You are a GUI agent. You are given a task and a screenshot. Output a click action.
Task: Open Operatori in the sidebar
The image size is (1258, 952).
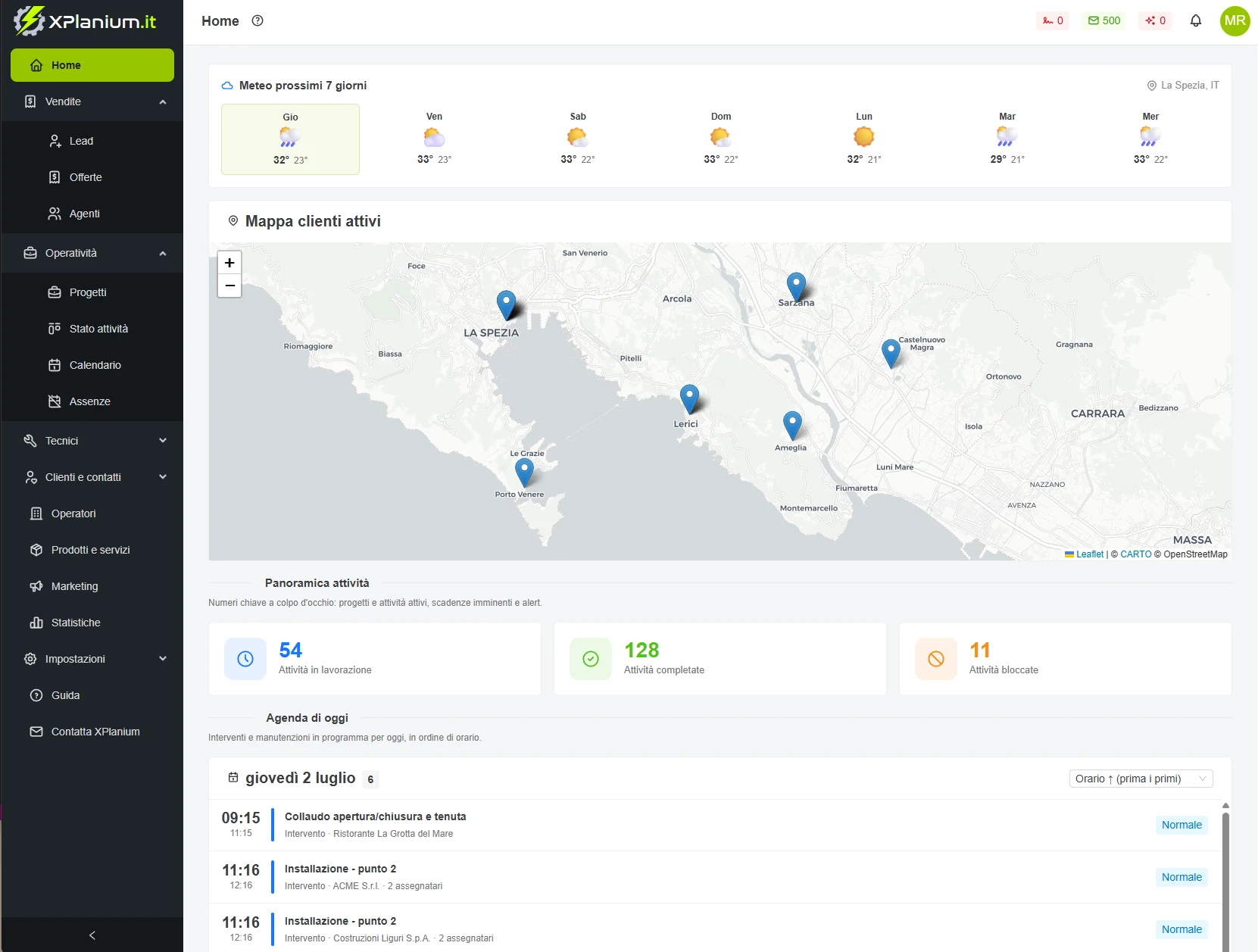click(92, 513)
